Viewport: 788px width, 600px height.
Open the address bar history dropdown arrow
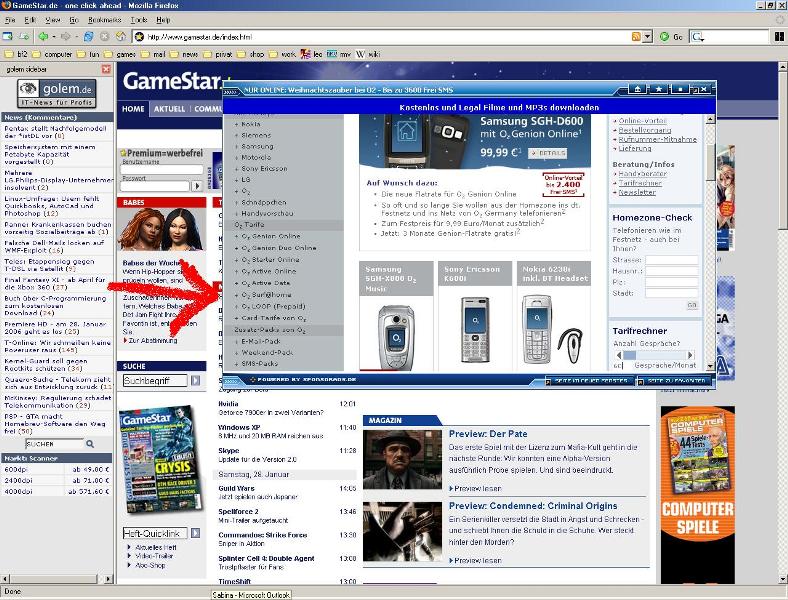648,37
